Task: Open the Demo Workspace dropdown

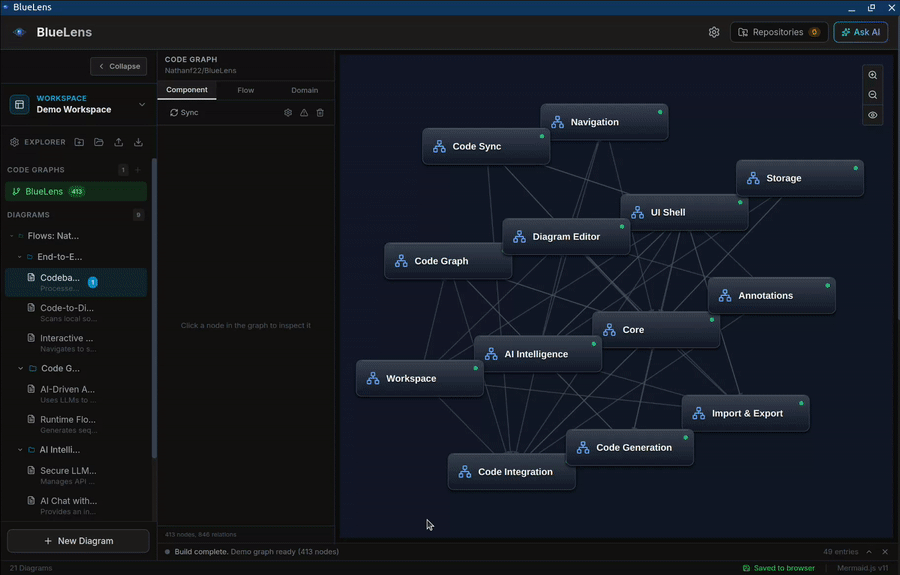Action: (141, 104)
